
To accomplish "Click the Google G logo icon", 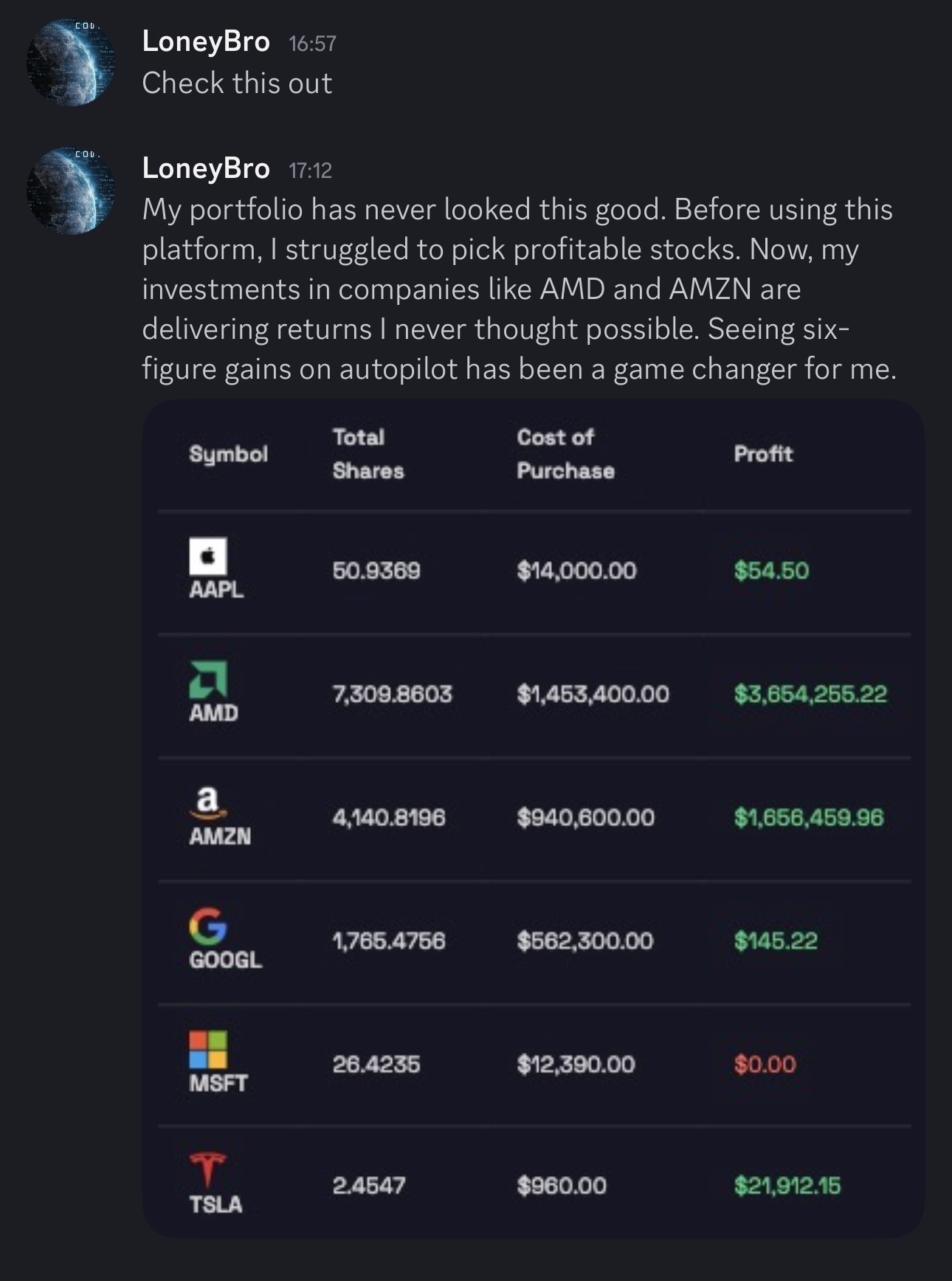I will click(x=208, y=926).
